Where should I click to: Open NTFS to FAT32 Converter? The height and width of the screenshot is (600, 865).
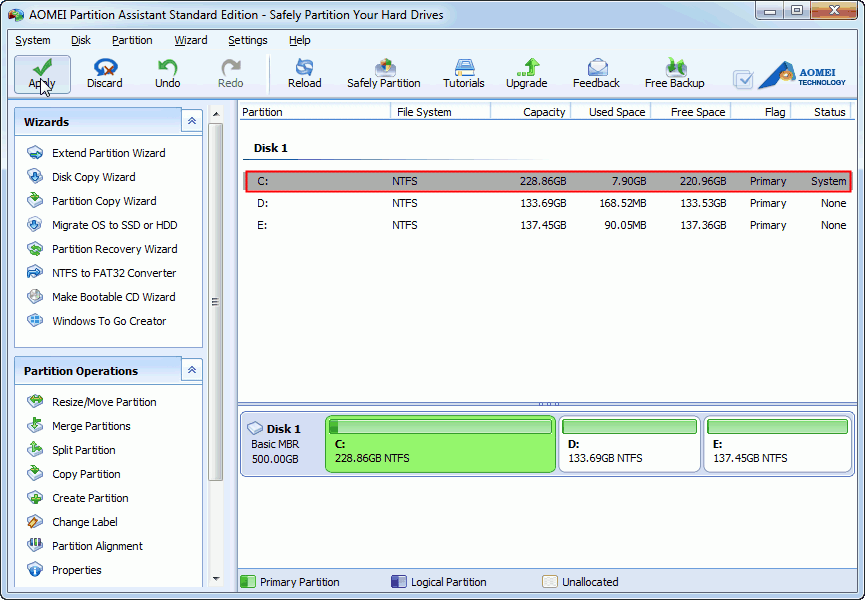102,273
